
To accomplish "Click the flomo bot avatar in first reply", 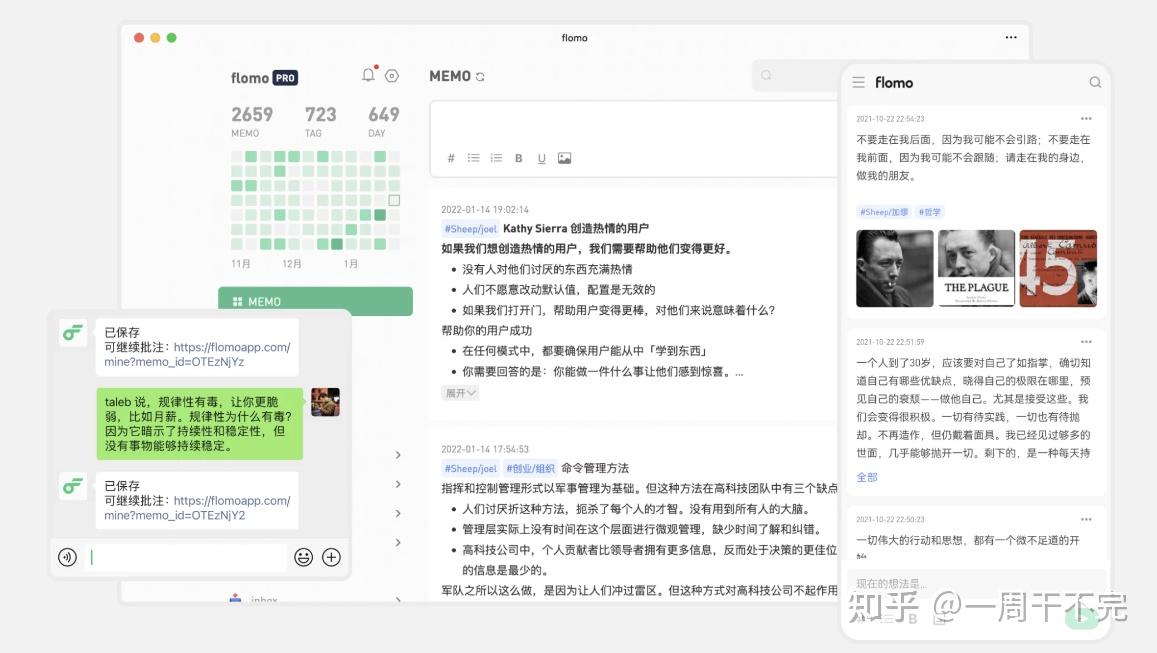I will (72, 333).
